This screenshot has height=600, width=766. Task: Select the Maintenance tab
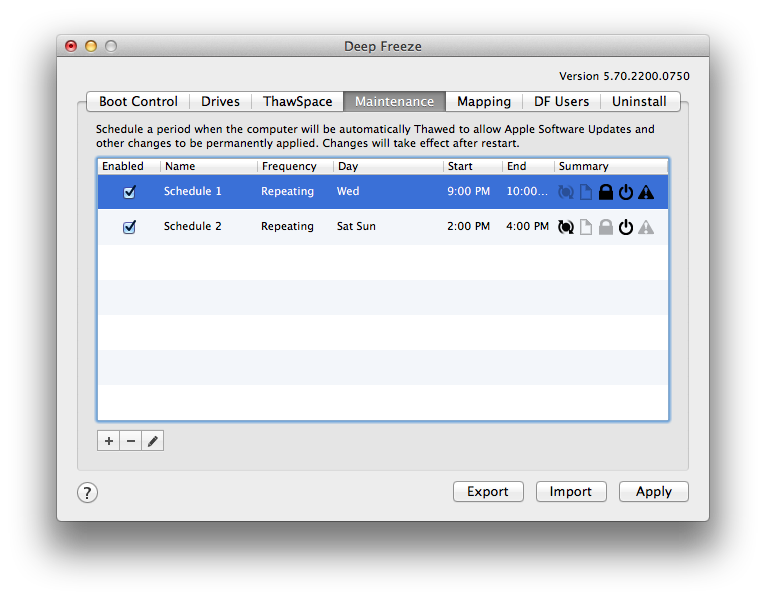click(395, 102)
